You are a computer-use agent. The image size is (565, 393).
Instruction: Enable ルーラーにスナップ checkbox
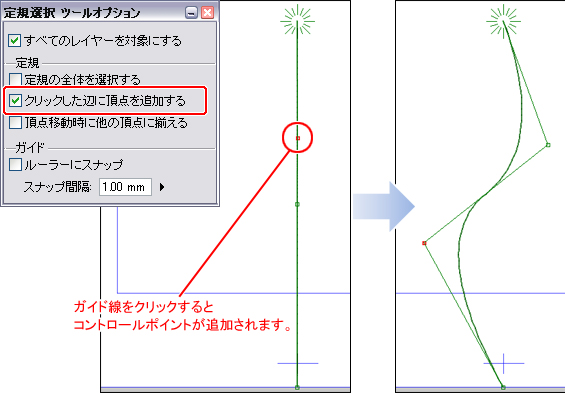[x=15, y=165]
